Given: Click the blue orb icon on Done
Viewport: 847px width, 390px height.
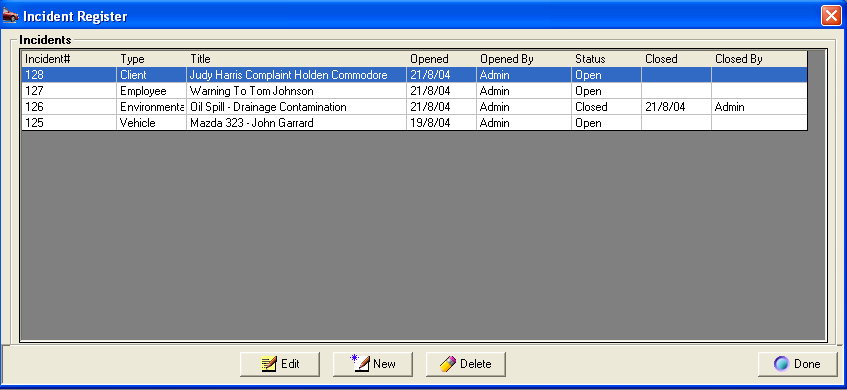Looking at the screenshot, I should 782,364.
